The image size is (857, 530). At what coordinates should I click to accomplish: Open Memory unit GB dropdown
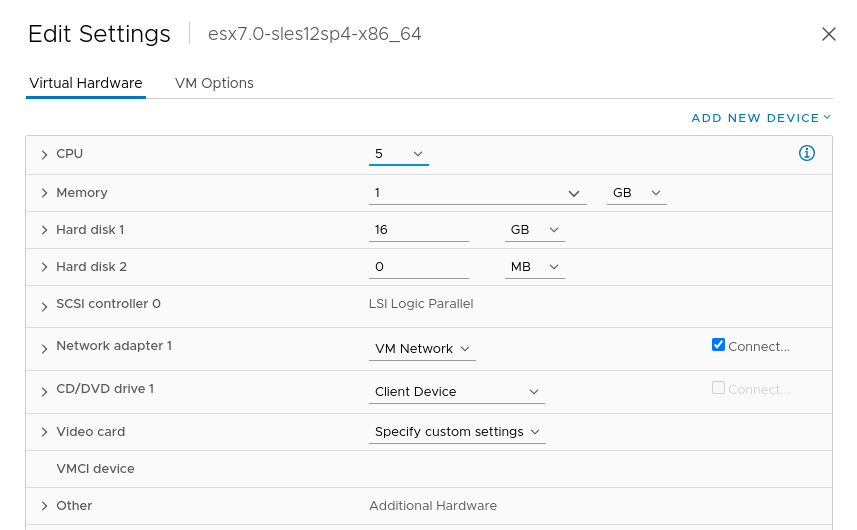(636, 192)
